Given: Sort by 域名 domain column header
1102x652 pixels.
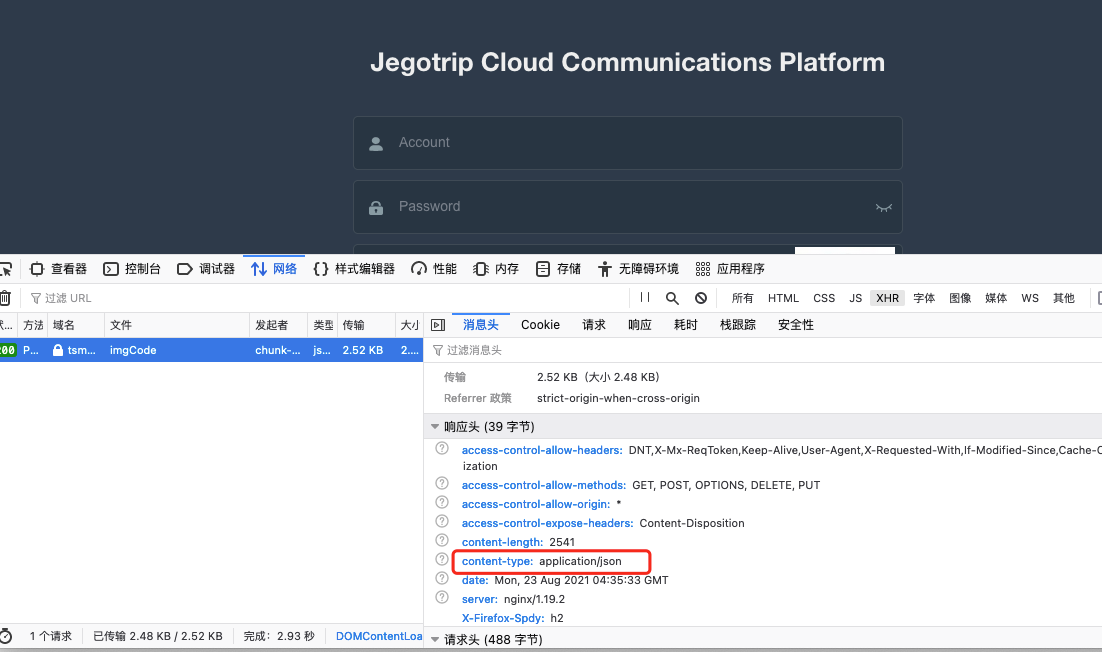Looking at the screenshot, I should coord(76,325).
